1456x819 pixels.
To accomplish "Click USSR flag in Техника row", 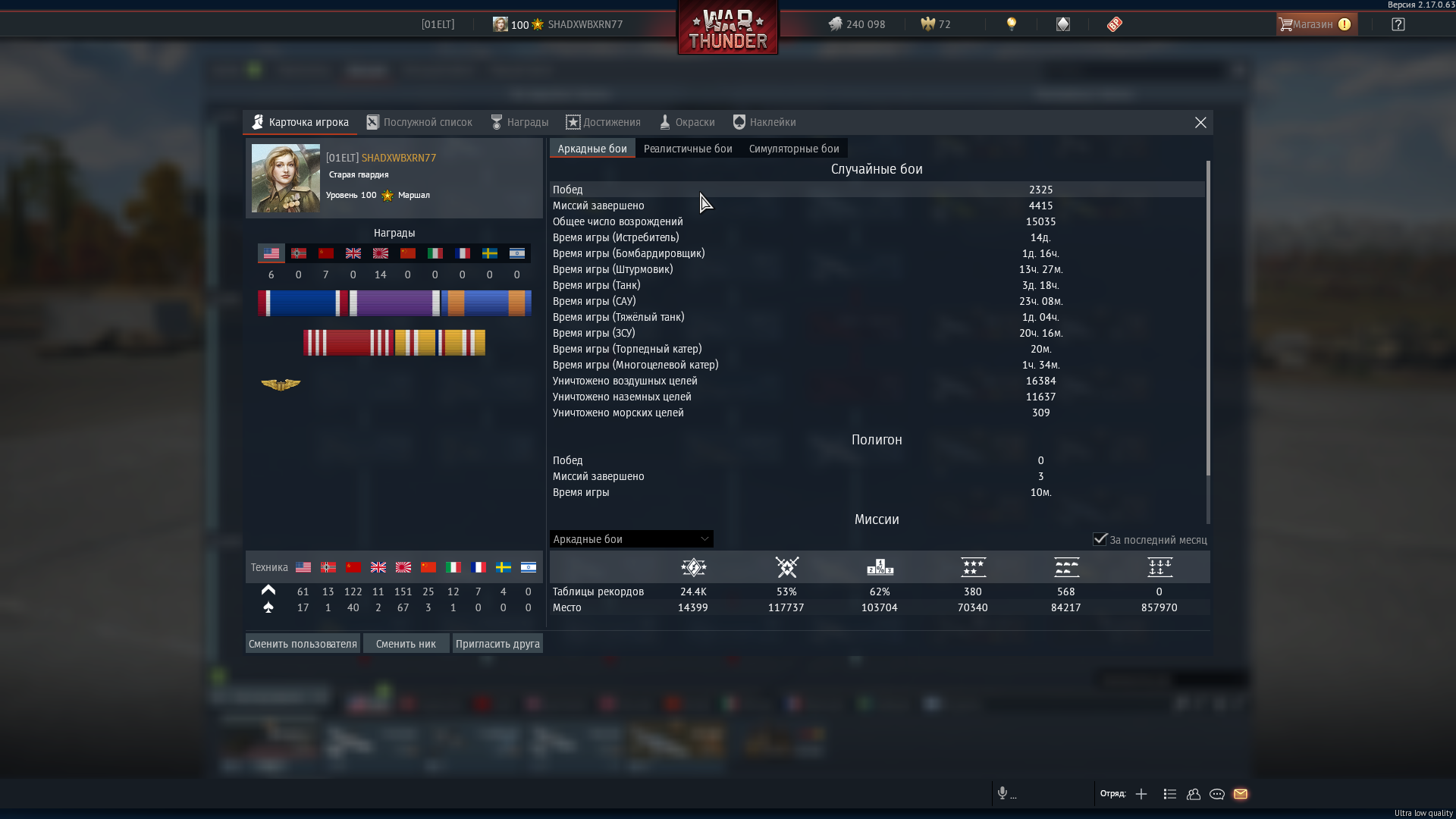I will click(353, 567).
